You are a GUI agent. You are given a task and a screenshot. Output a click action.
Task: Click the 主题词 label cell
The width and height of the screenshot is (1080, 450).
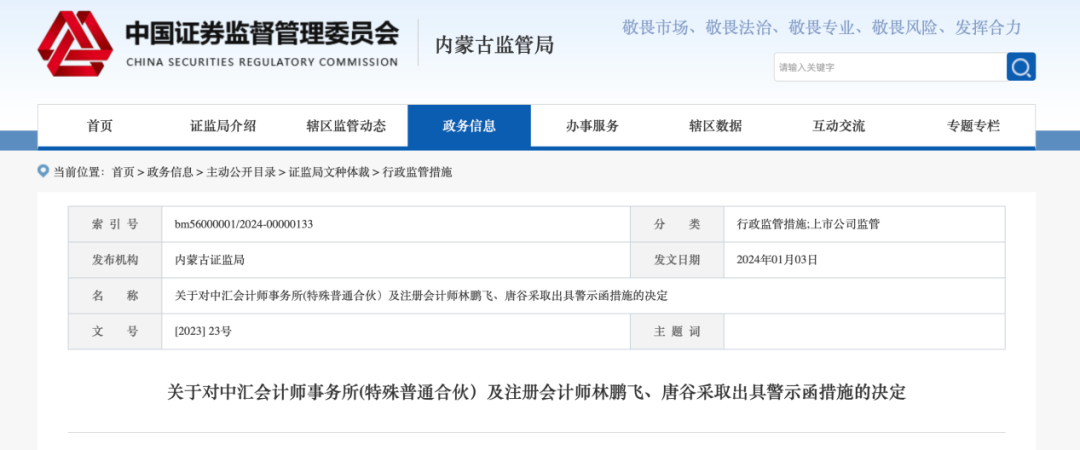pyautogui.click(x=677, y=331)
